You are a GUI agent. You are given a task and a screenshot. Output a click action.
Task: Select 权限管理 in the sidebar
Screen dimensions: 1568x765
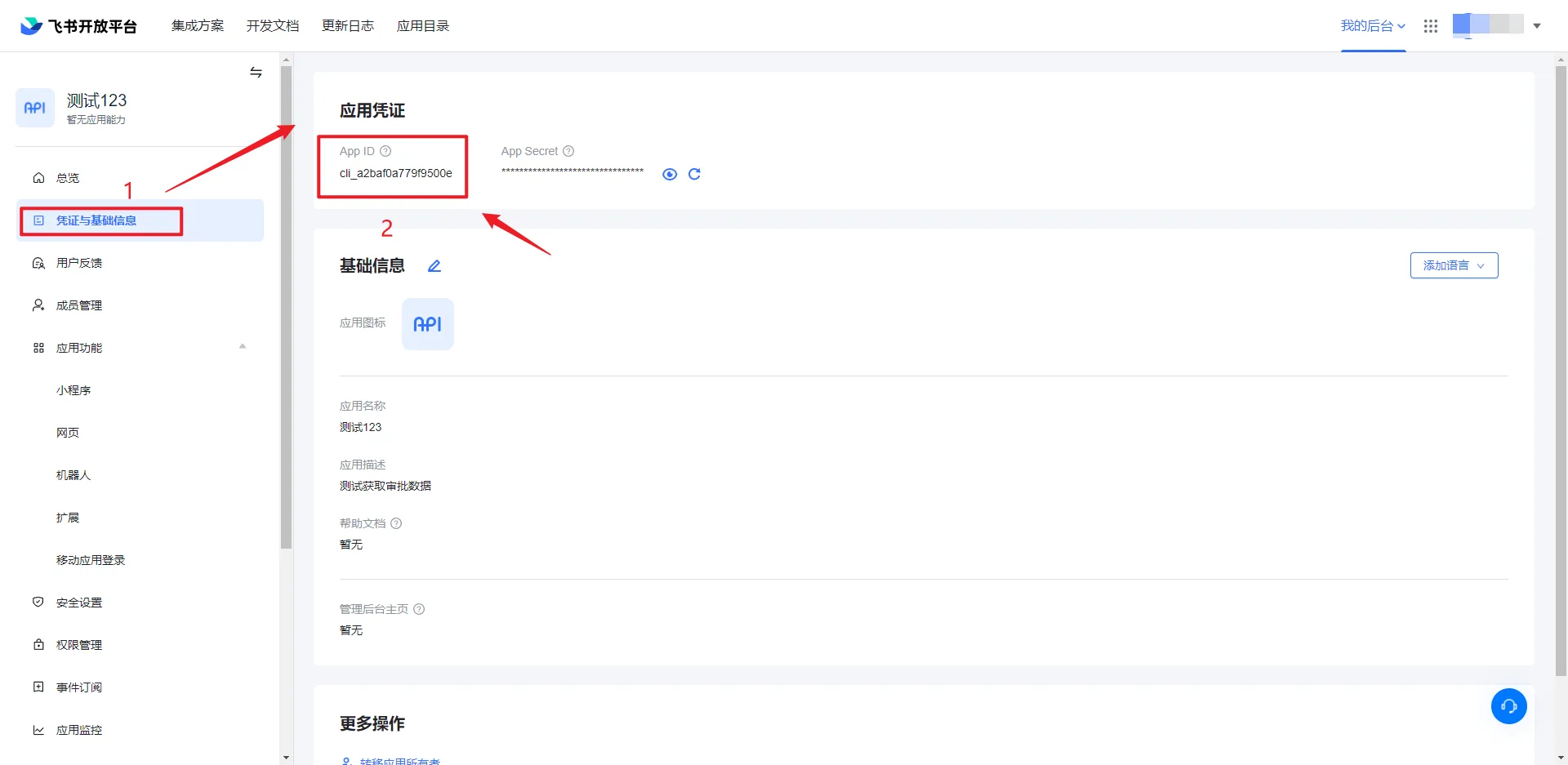point(79,645)
